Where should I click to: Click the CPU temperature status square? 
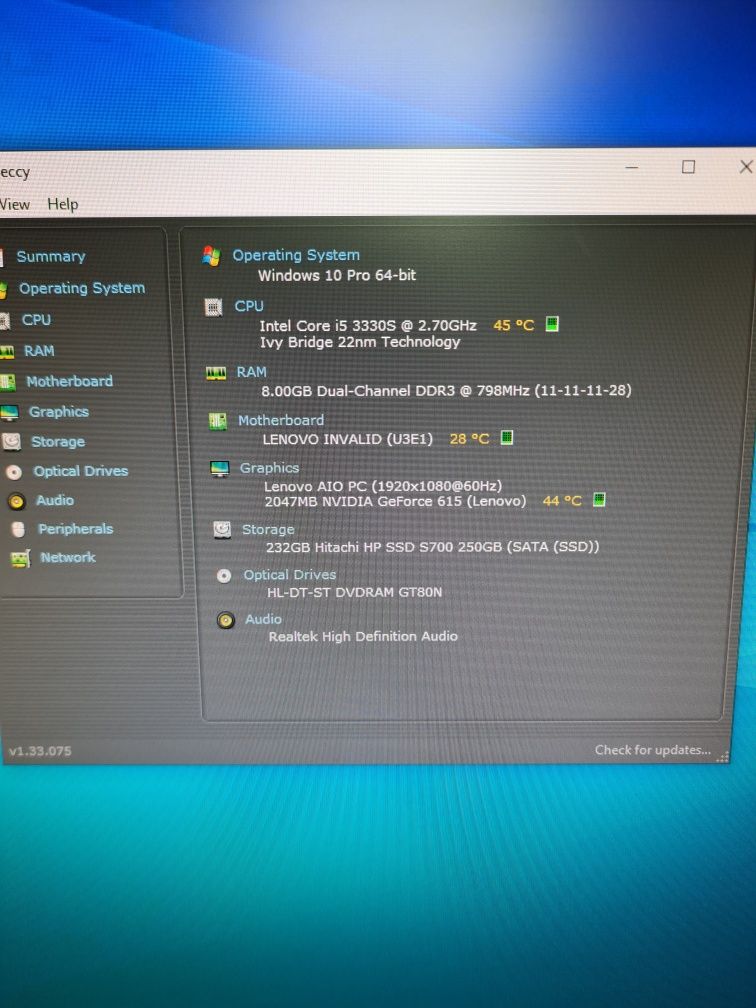(552, 323)
